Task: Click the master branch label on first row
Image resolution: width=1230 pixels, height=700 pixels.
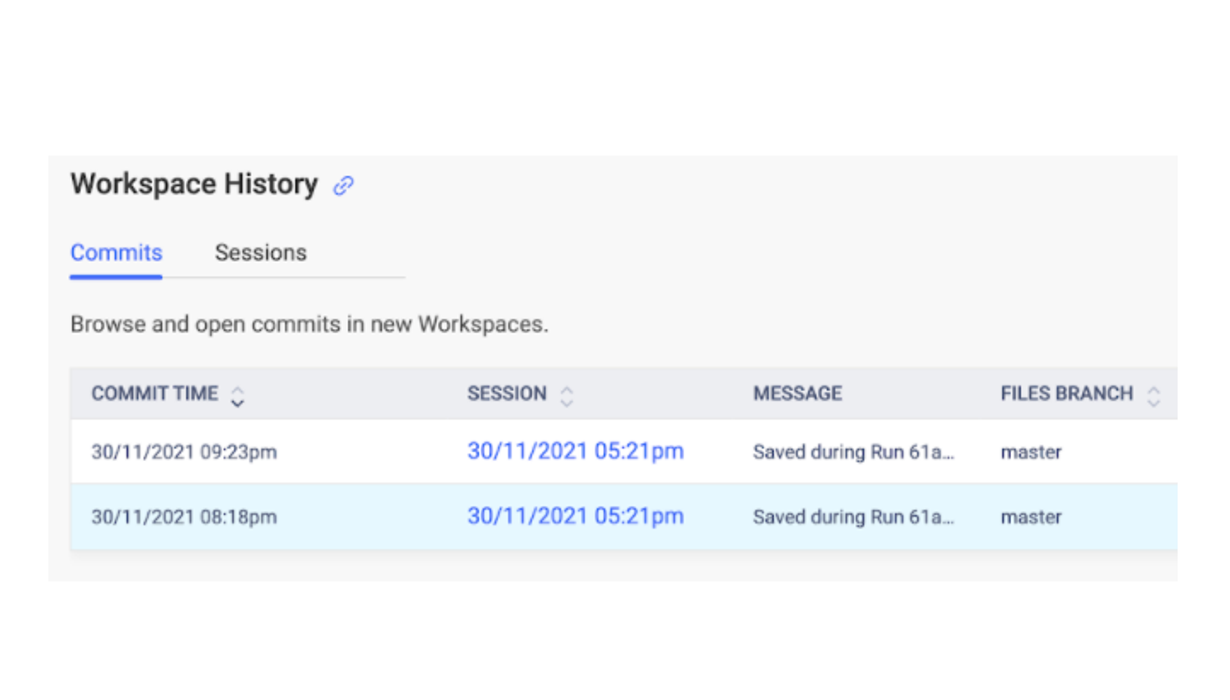Action: (x=1030, y=451)
